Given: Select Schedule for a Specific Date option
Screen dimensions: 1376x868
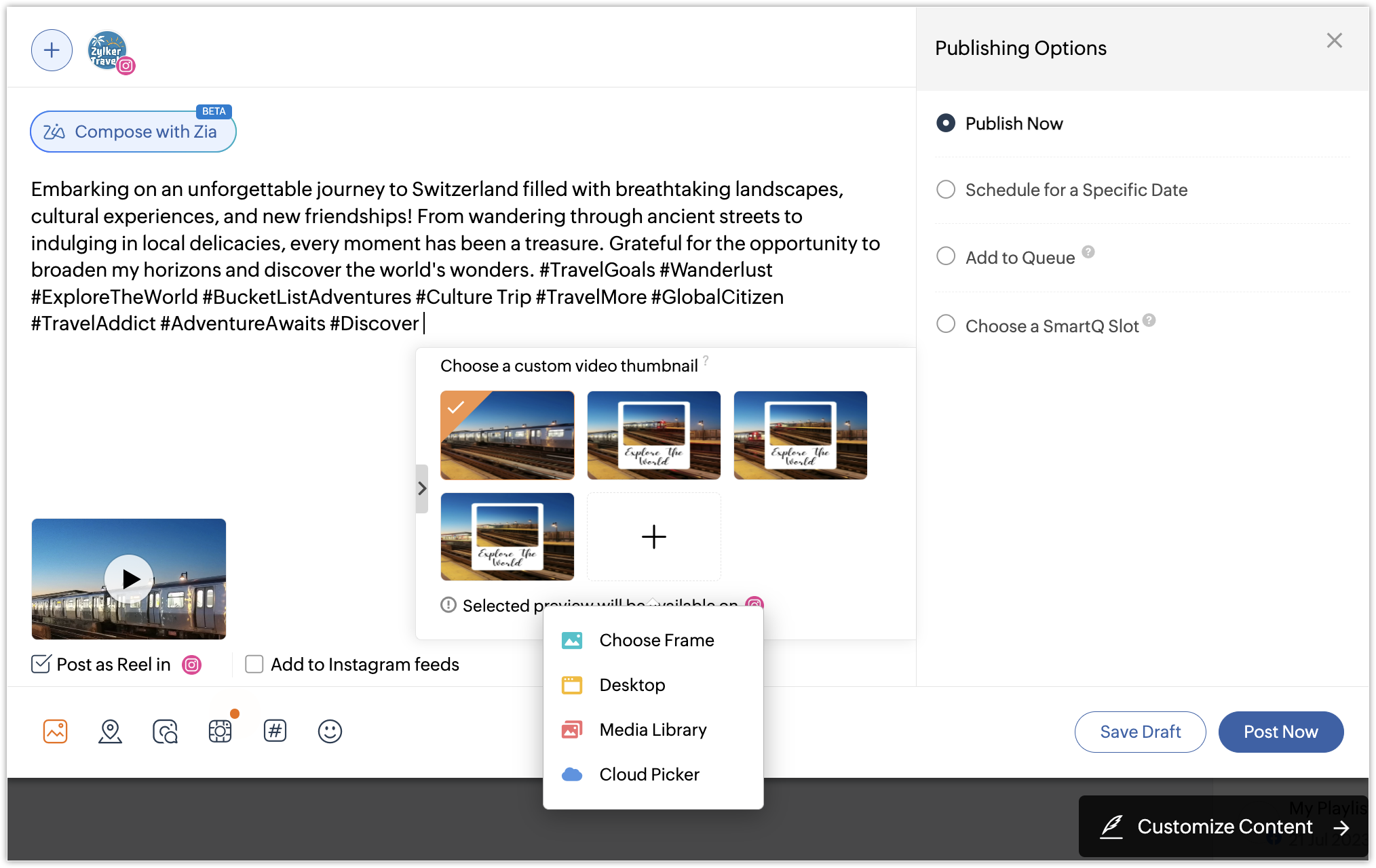Looking at the screenshot, I should point(946,189).
